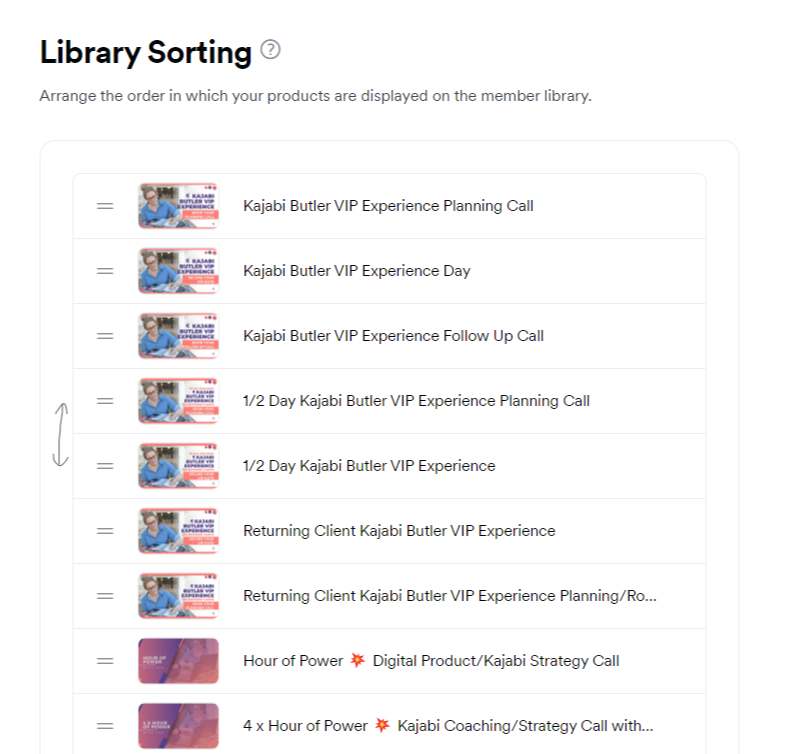Click 1/2 Day Kajabi Butler VIP Experience Planning Call title
This screenshot has width=791, height=754.
click(x=416, y=401)
